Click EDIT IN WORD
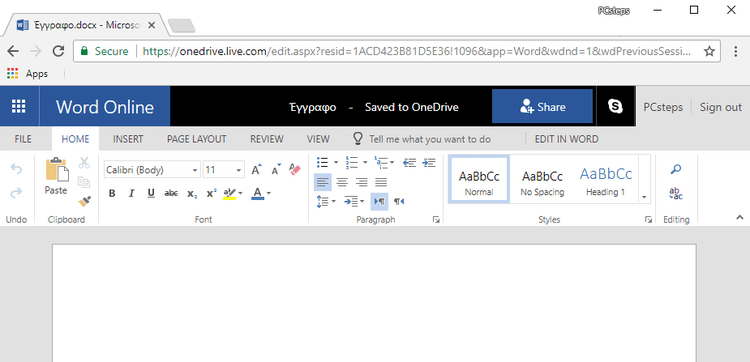 tap(566, 139)
